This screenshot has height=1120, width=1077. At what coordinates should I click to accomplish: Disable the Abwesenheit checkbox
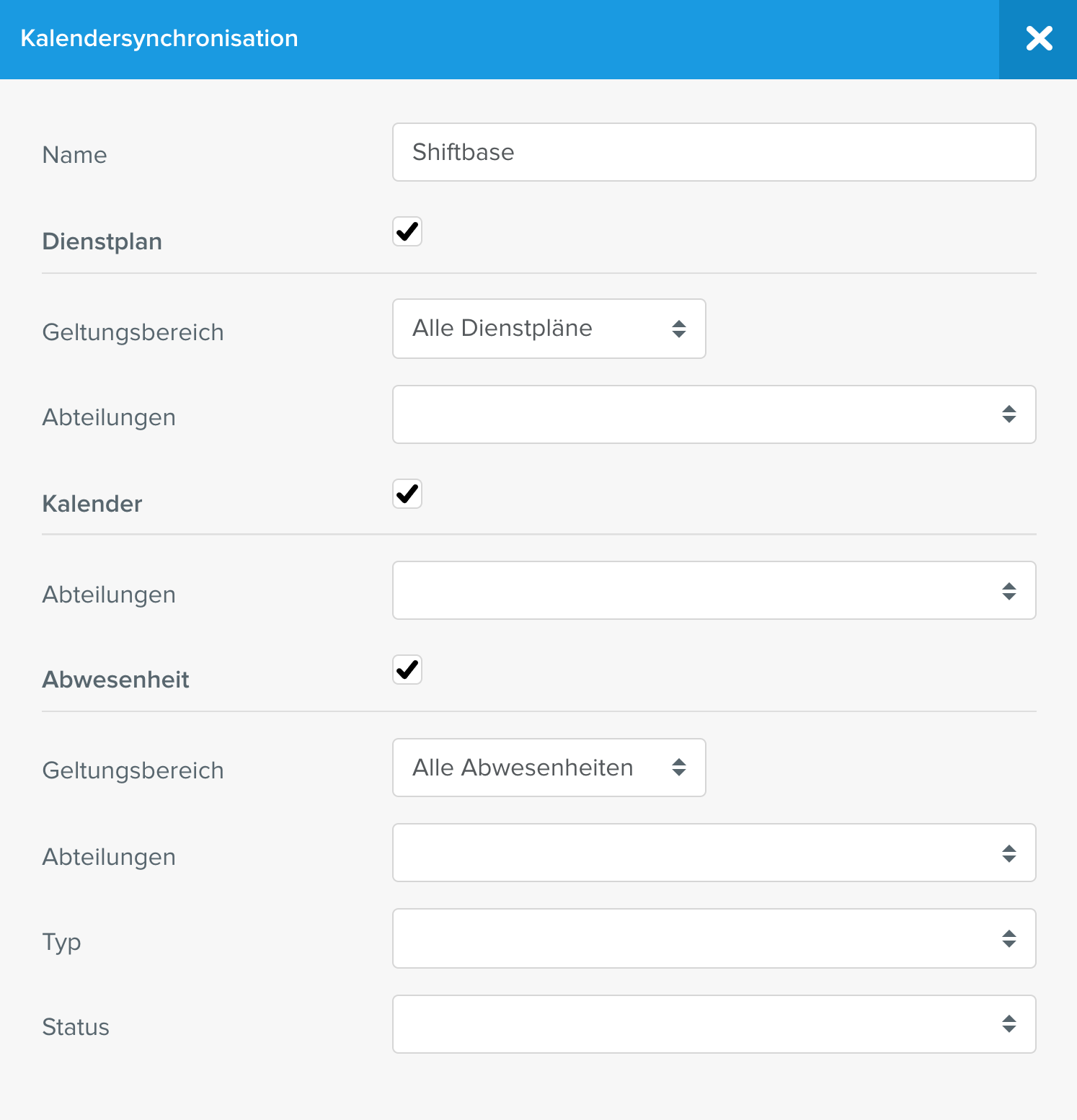pos(407,670)
